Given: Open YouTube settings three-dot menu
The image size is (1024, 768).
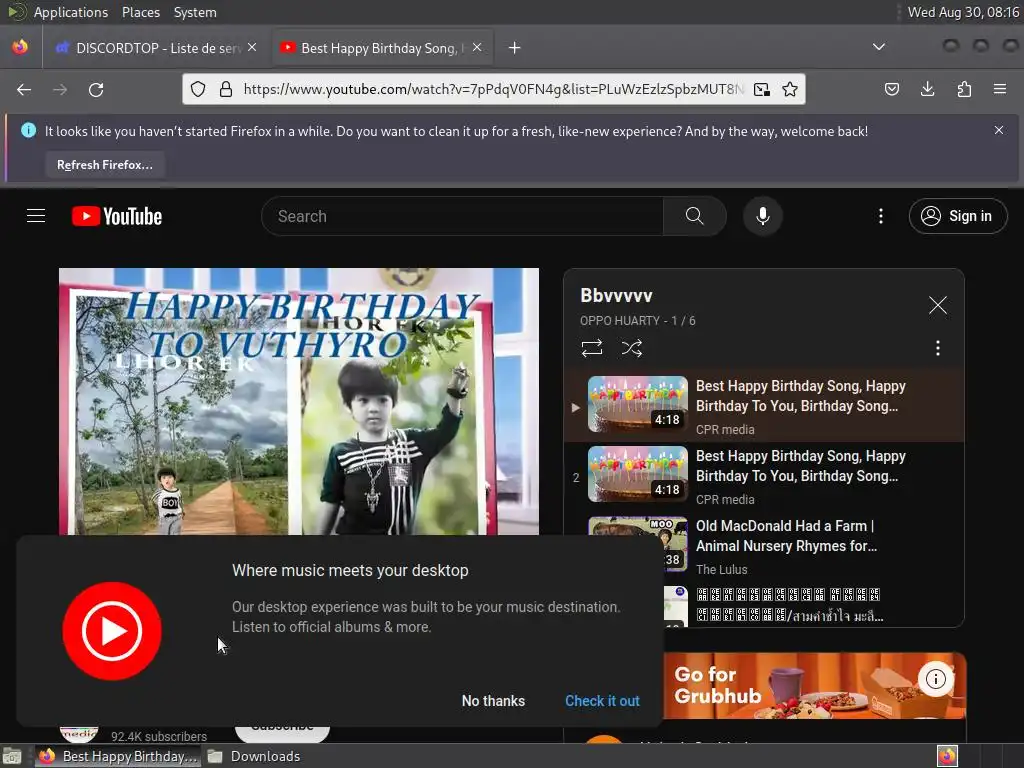Looking at the screenshot, I should (881, 216).
